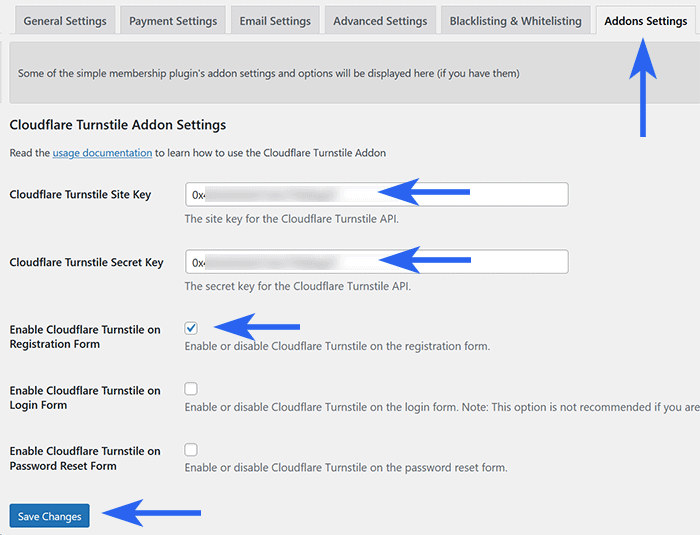Screen dimensions: 700x535
Task: Check the Password Reset Form Turnstile checkbox
Action: coord(191,450)
